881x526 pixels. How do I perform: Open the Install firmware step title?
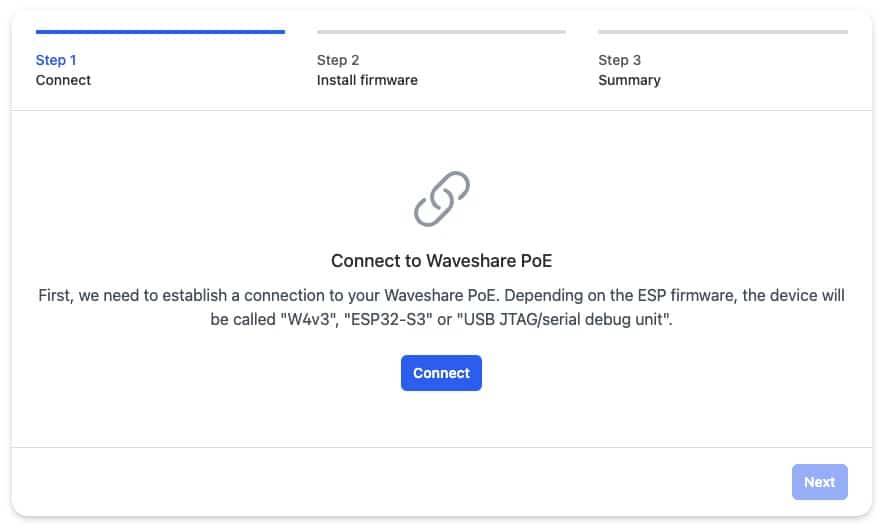(367, 80)
